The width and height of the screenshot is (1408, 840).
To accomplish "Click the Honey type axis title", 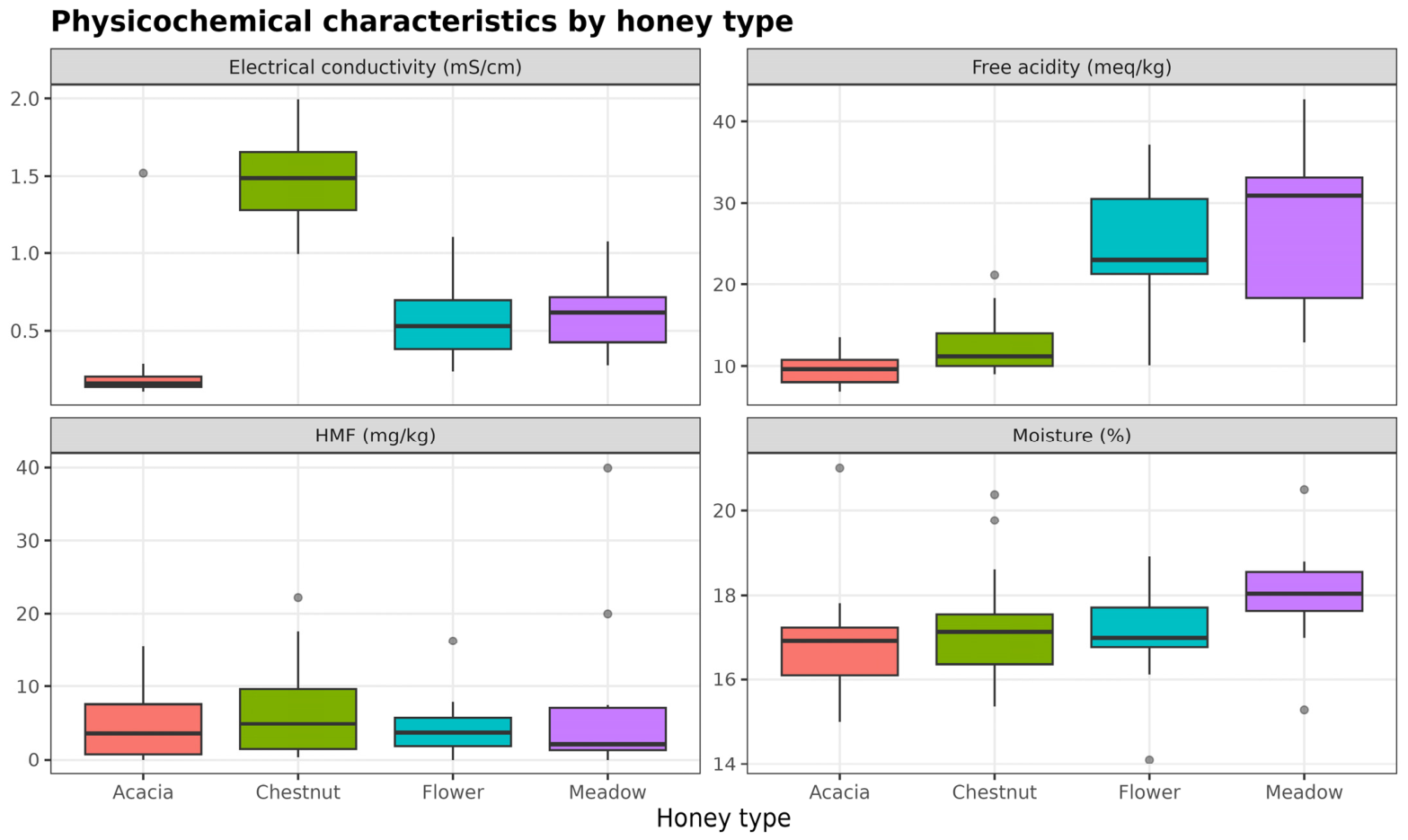I will tap(723, 818).
